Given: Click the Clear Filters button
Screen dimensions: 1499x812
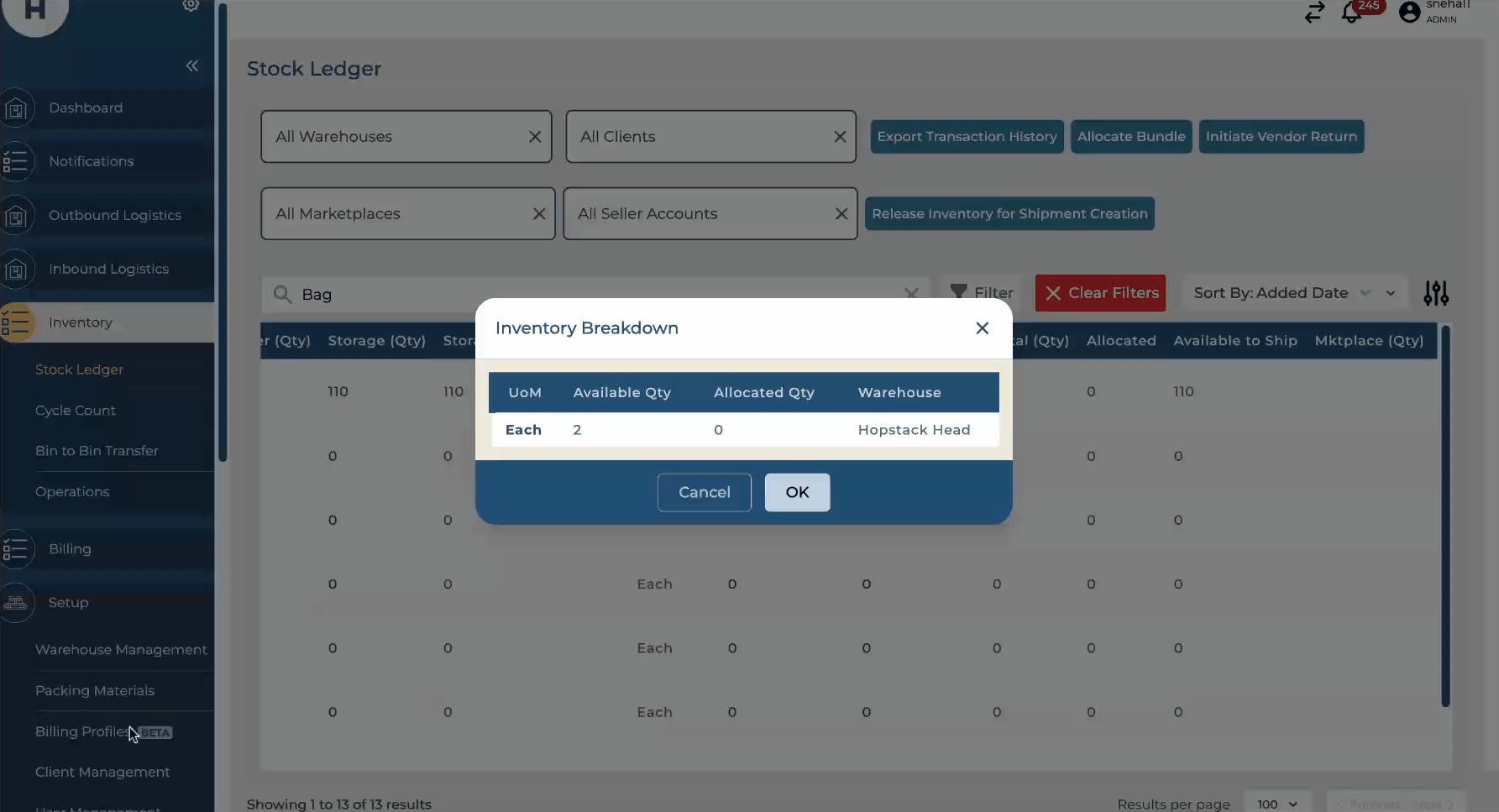Looking at the screenshot, I should point(1100,293).
